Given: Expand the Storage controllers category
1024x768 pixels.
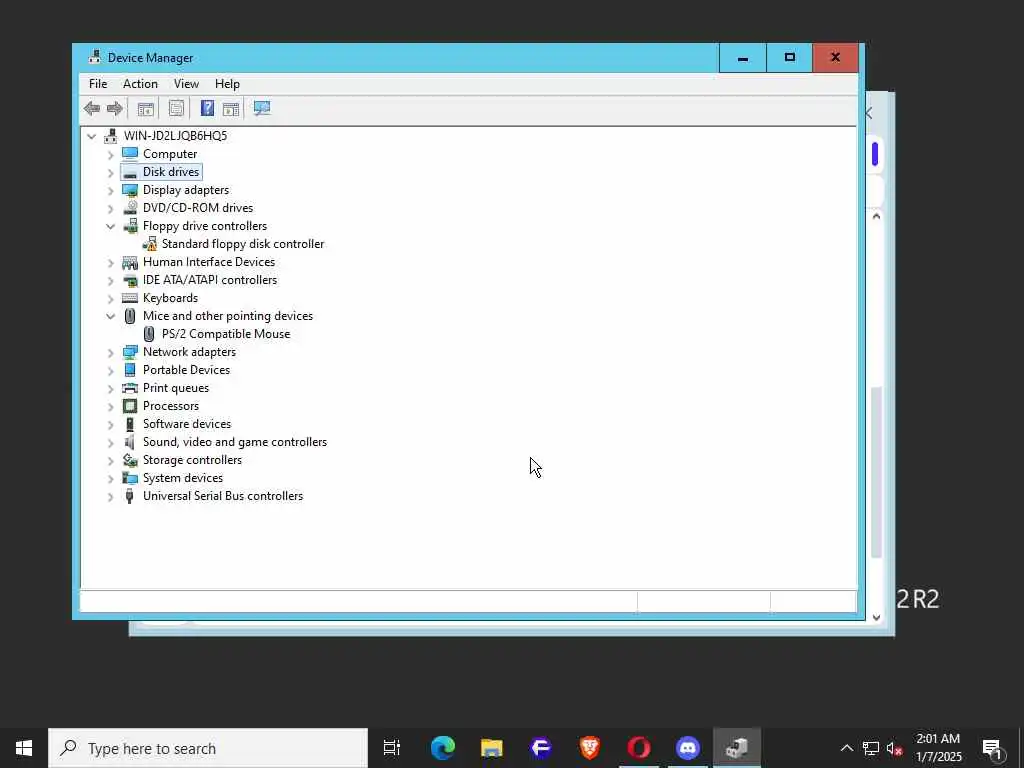Looking at the screenshot, I should (x=110, y=460).
